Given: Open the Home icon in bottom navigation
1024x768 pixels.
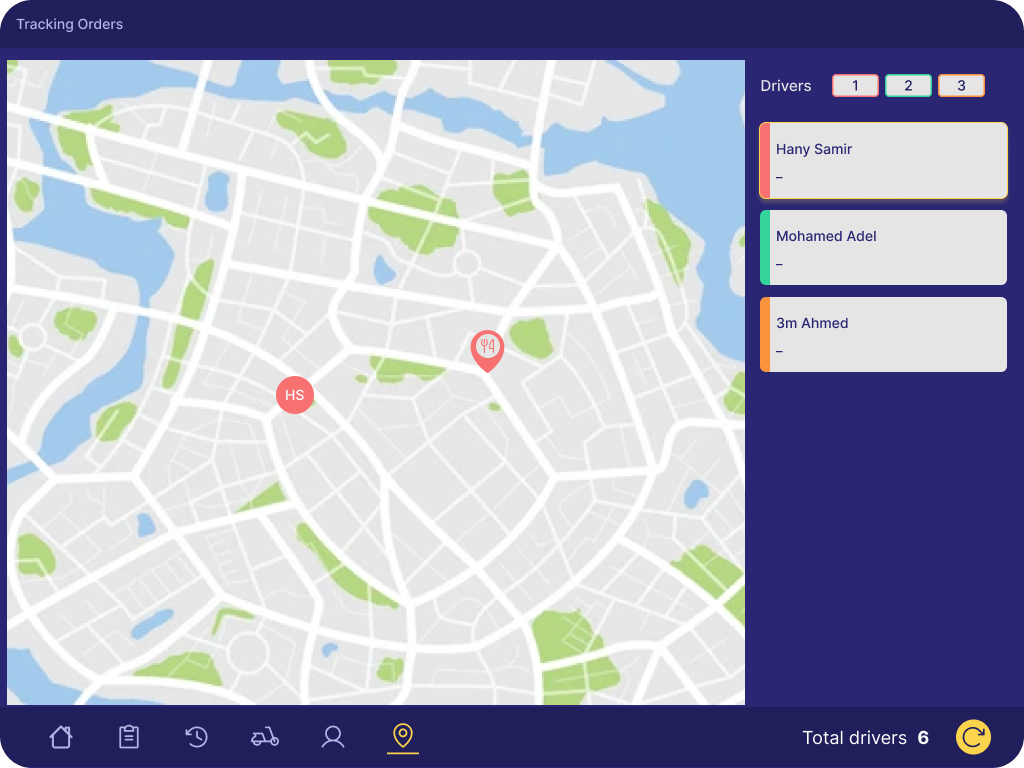Looking at the screenshot, I should (61, 737).
